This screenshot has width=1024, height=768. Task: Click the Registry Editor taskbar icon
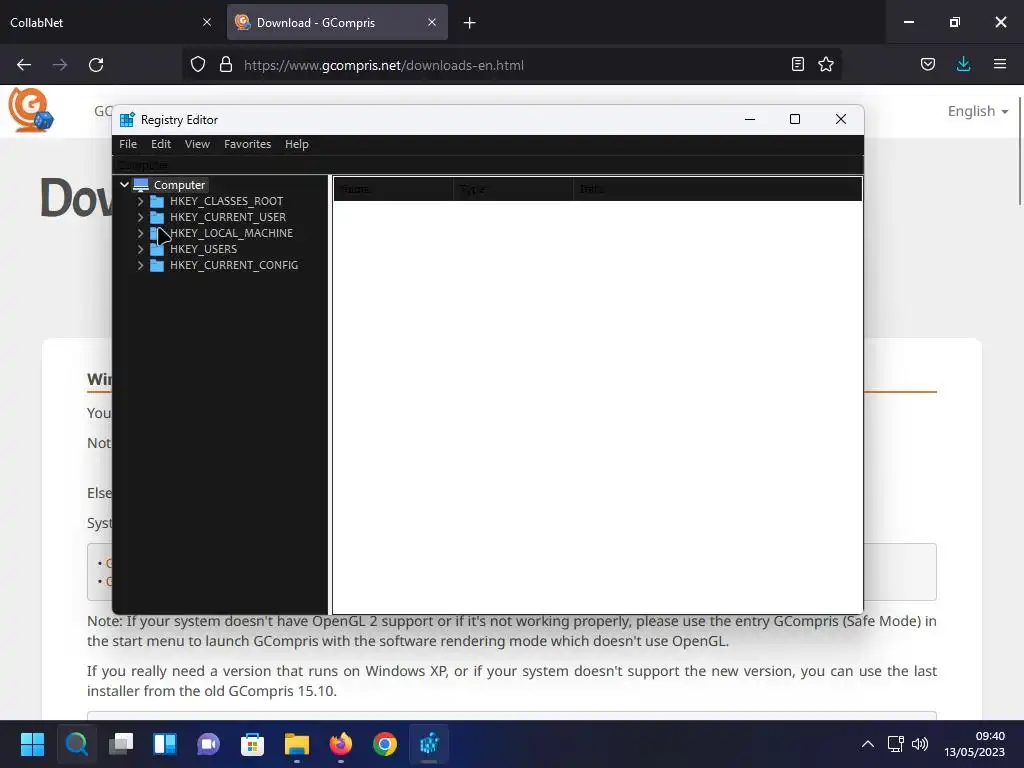coord(429,744)
